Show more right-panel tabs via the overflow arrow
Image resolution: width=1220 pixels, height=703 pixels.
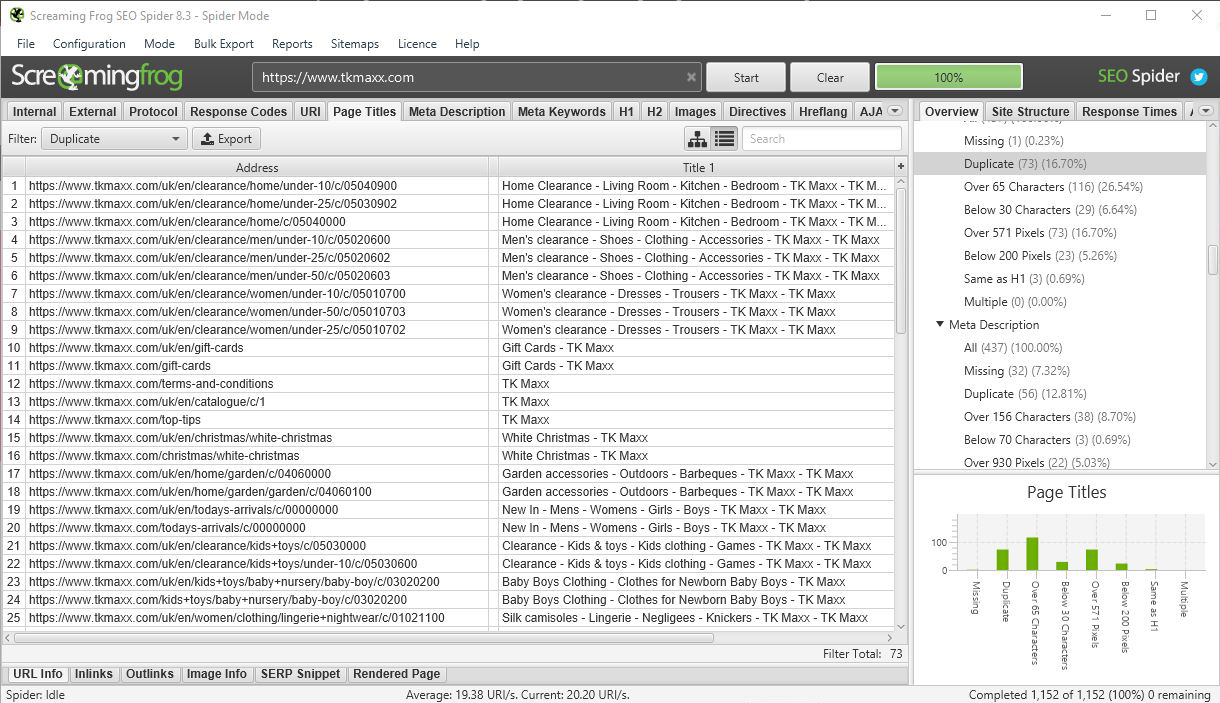click(x=1206, y=111)
